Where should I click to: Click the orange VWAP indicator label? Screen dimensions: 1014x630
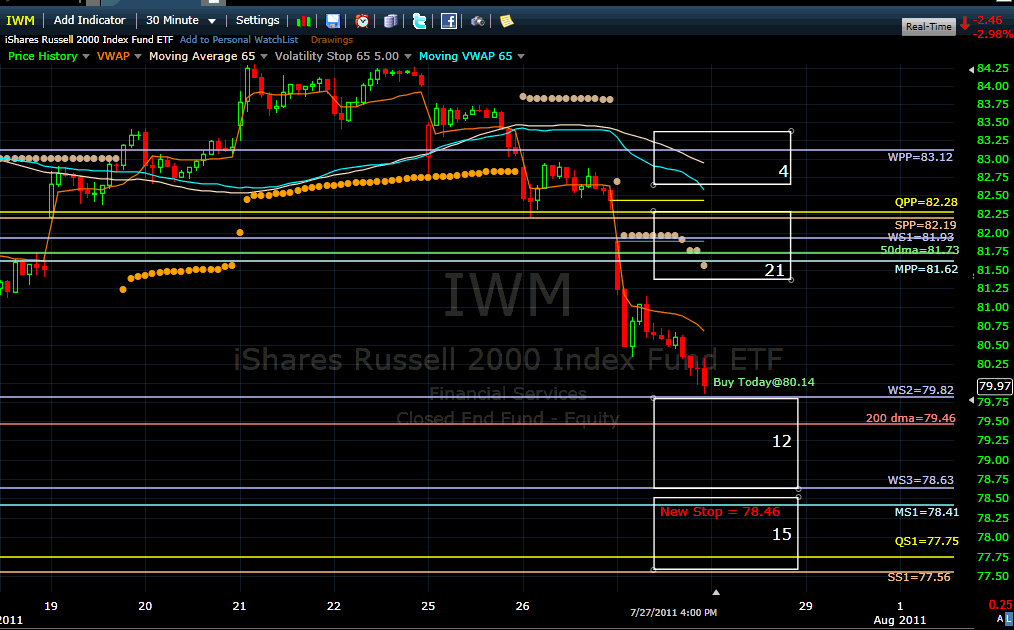point(113,56)
